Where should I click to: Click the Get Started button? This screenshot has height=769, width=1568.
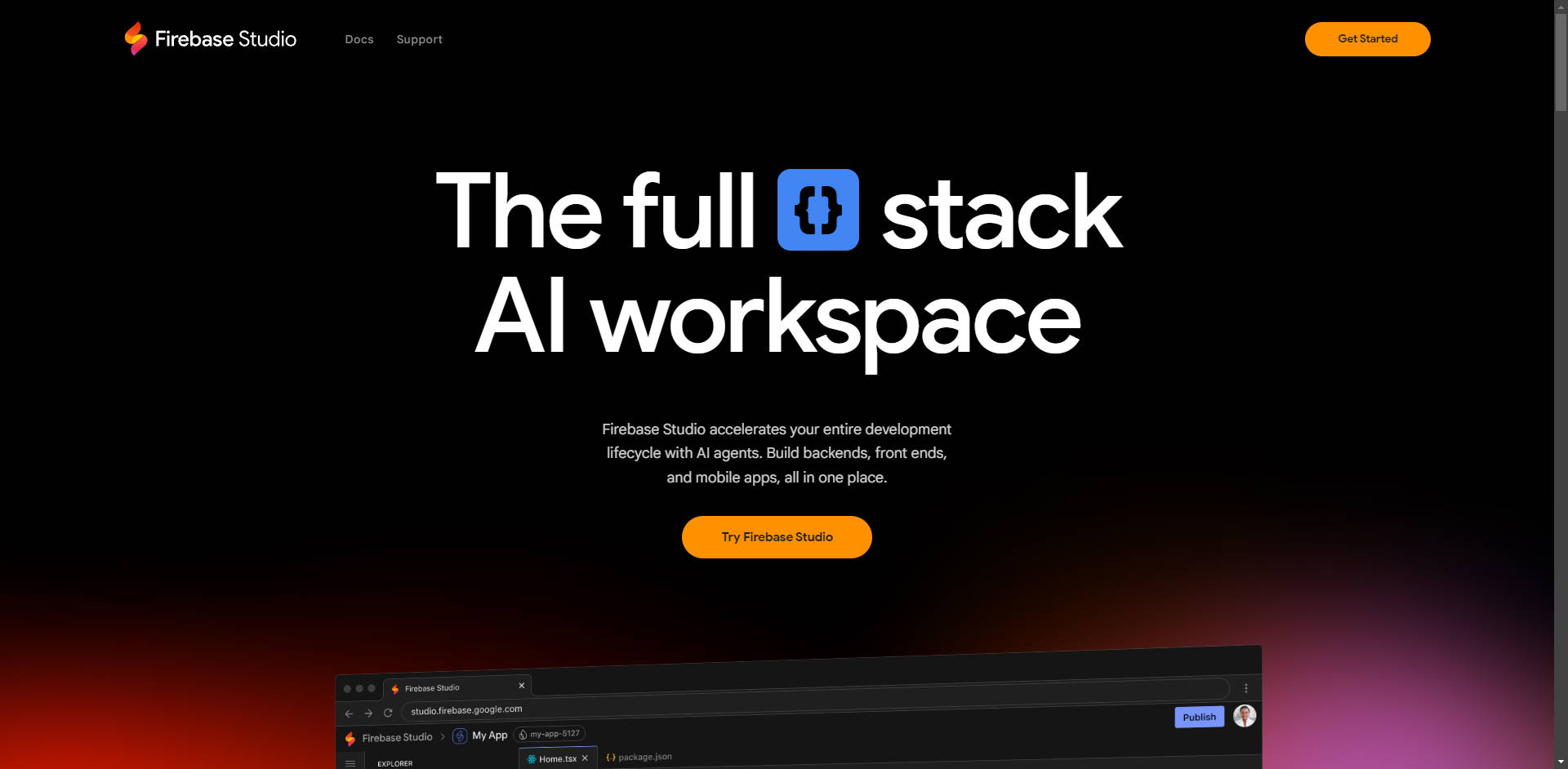click(x=1367, y=39)
